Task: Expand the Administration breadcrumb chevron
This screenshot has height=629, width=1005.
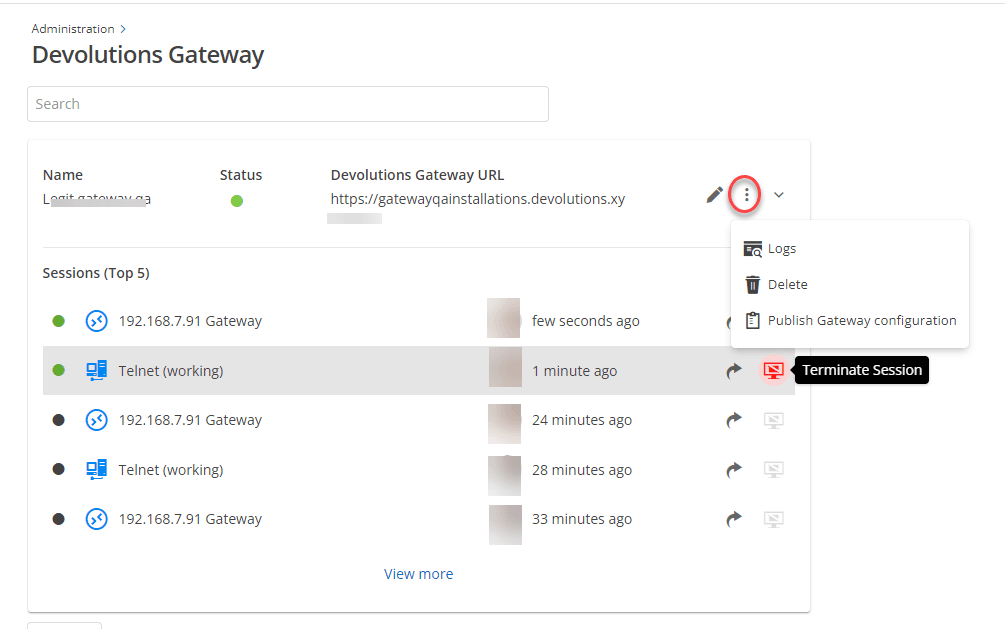Action: pyautogui.click(x=122, y=28)
